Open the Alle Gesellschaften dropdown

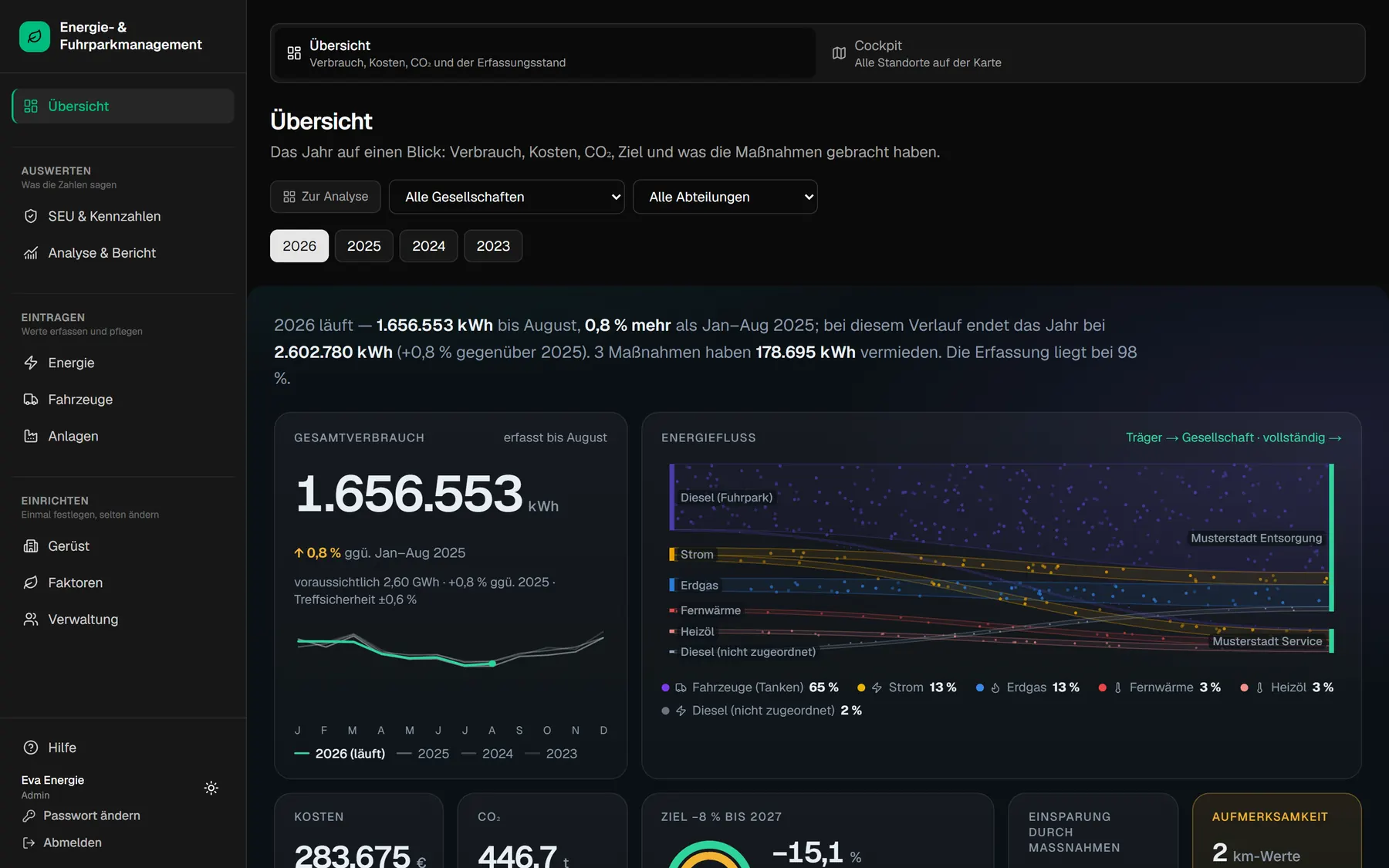pyautogui.click(x=507, y=197)
